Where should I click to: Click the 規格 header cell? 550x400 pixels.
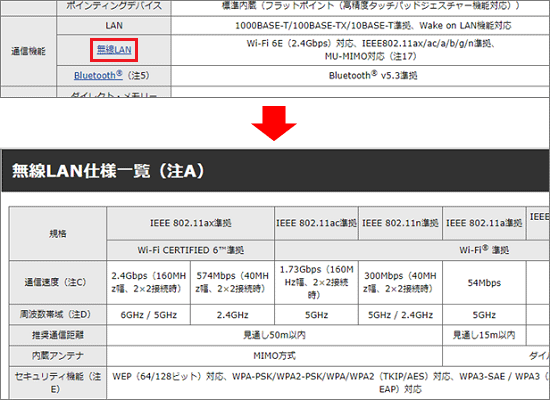[x=58, y=233]
